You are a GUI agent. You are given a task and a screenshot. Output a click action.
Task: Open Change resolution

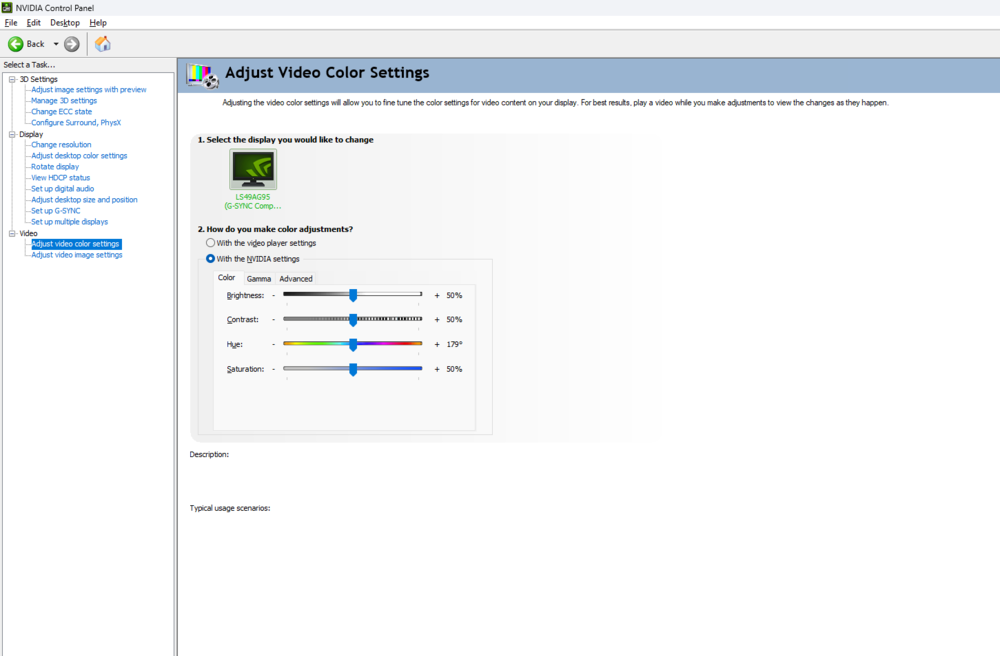[61, 145]
